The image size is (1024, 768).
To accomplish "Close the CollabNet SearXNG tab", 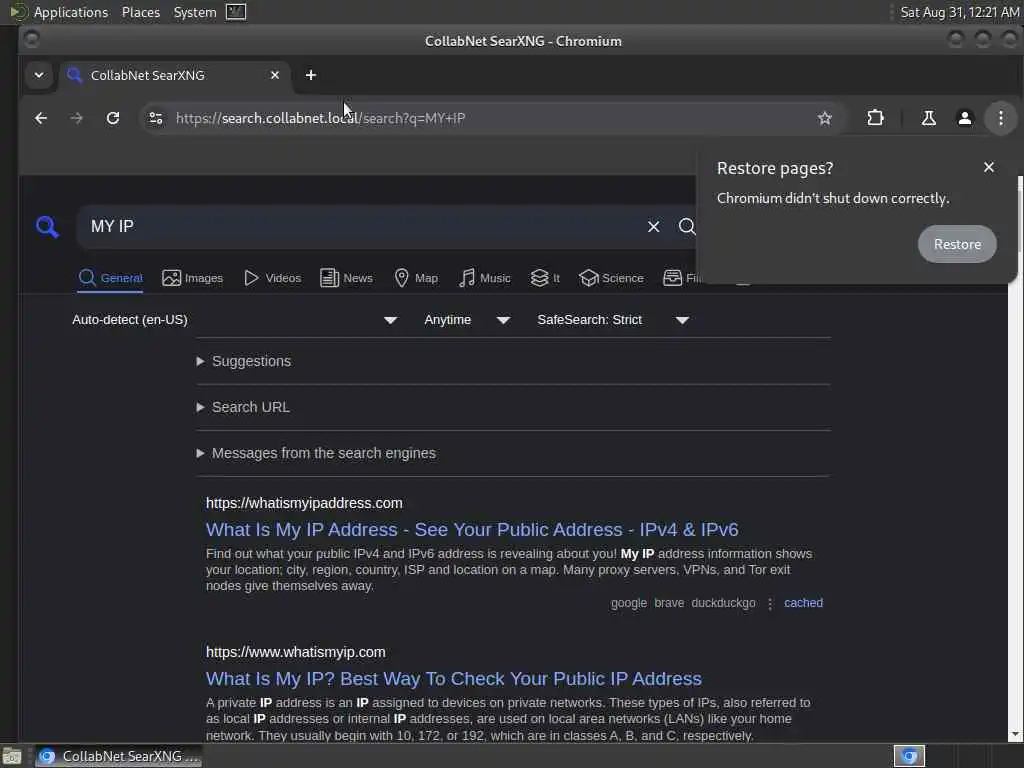I will [x=275, y=75].
